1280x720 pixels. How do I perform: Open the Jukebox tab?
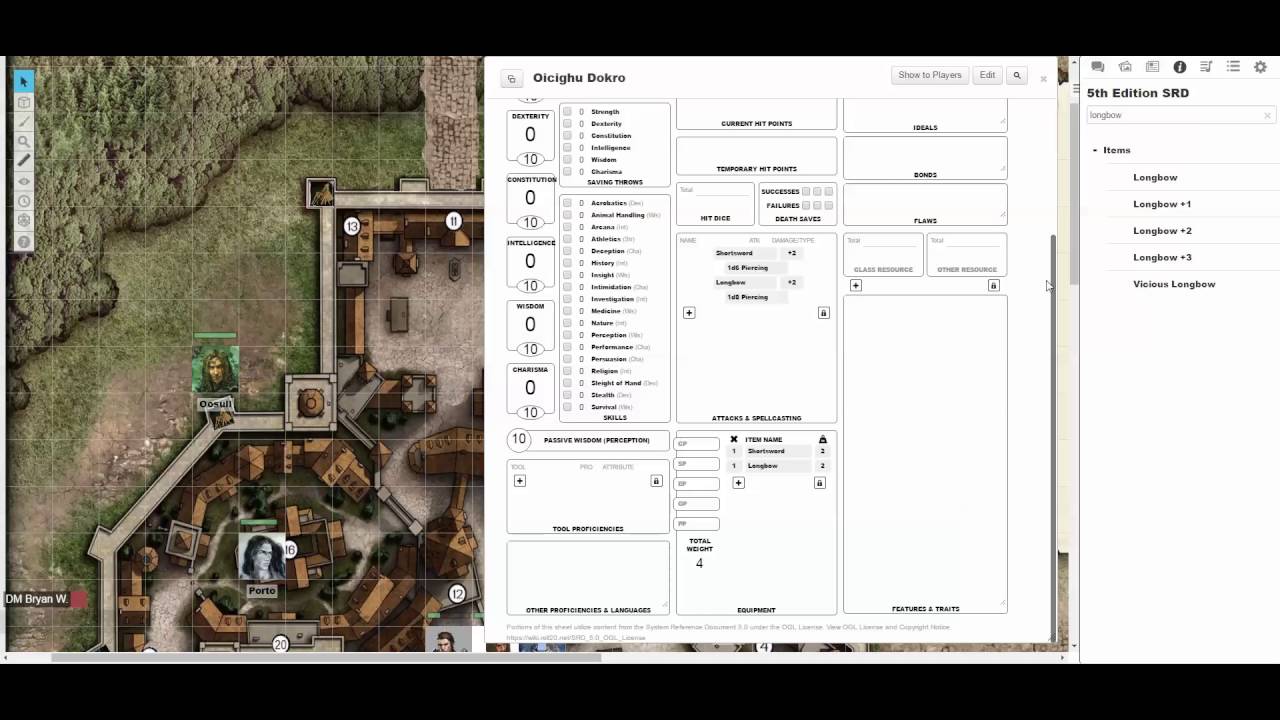click(x=1206, y=67)
